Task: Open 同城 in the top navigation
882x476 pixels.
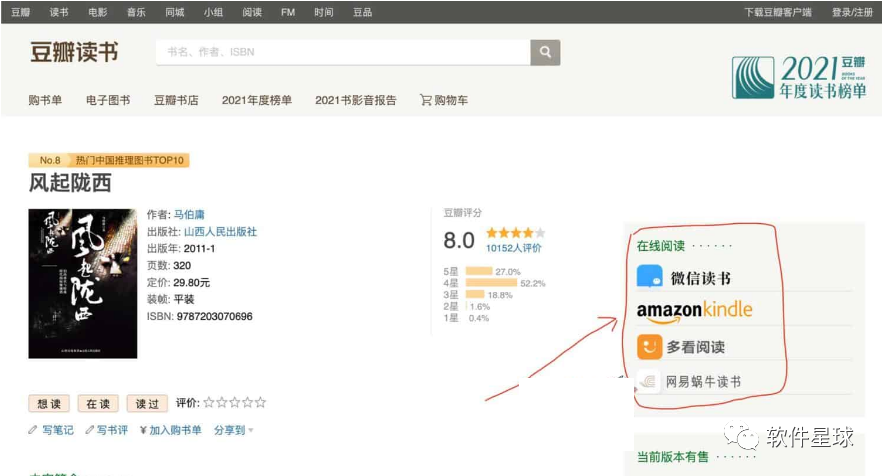Action: point(174,12)
